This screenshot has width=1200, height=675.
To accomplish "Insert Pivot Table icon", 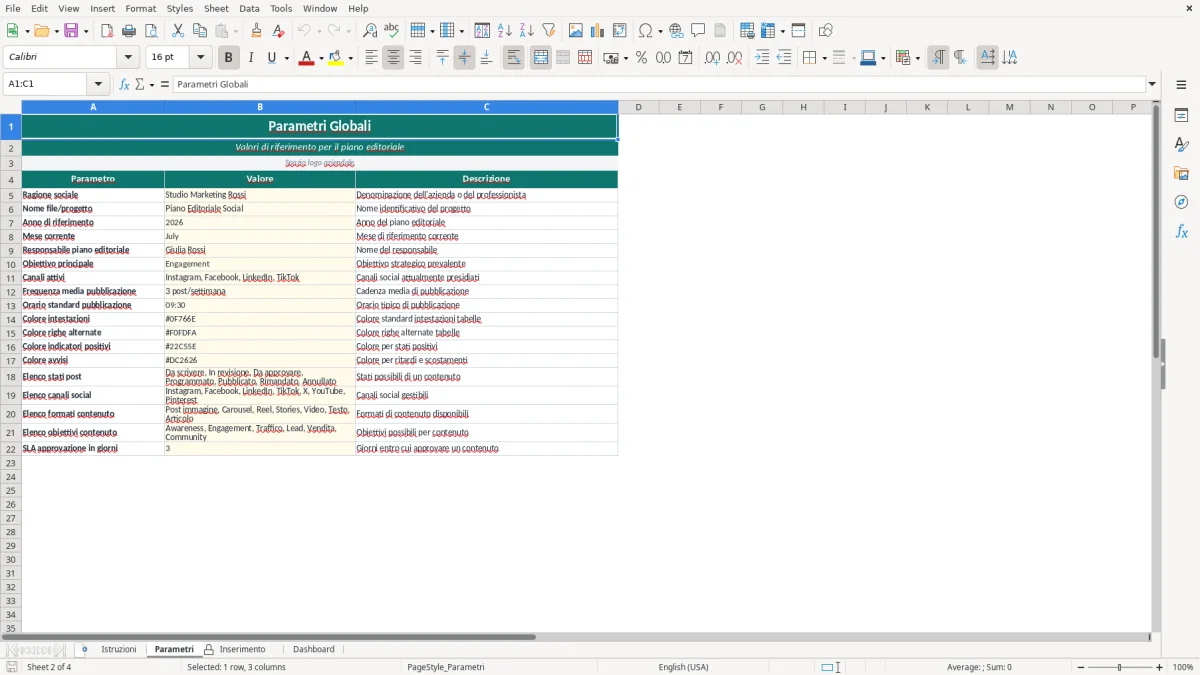I will [x=619, y=31].
